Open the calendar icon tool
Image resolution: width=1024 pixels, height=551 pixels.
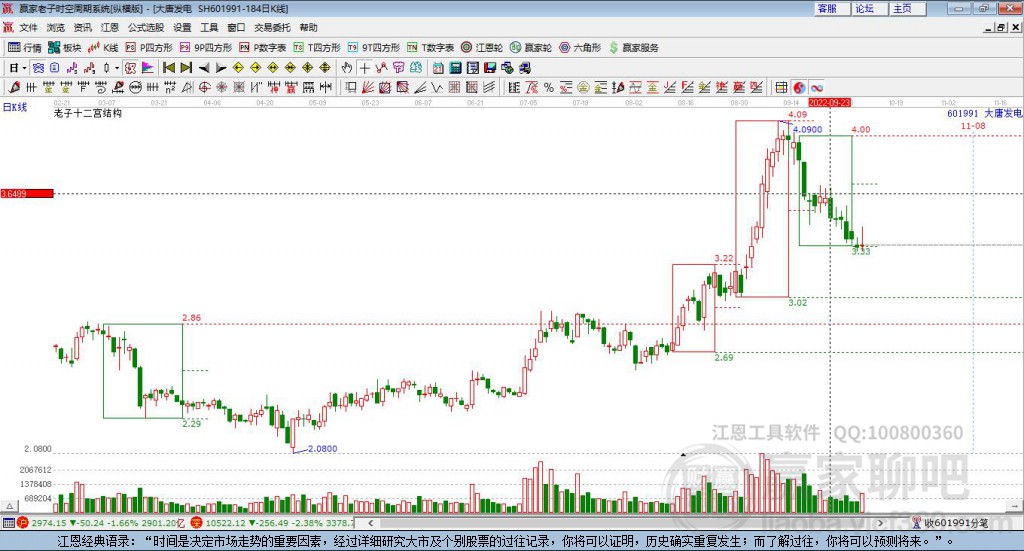click(x=438, y=68)
